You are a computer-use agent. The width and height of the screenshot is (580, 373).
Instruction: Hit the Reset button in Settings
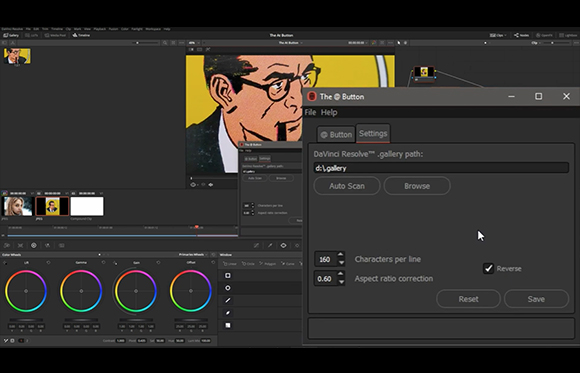pos(468,299)
